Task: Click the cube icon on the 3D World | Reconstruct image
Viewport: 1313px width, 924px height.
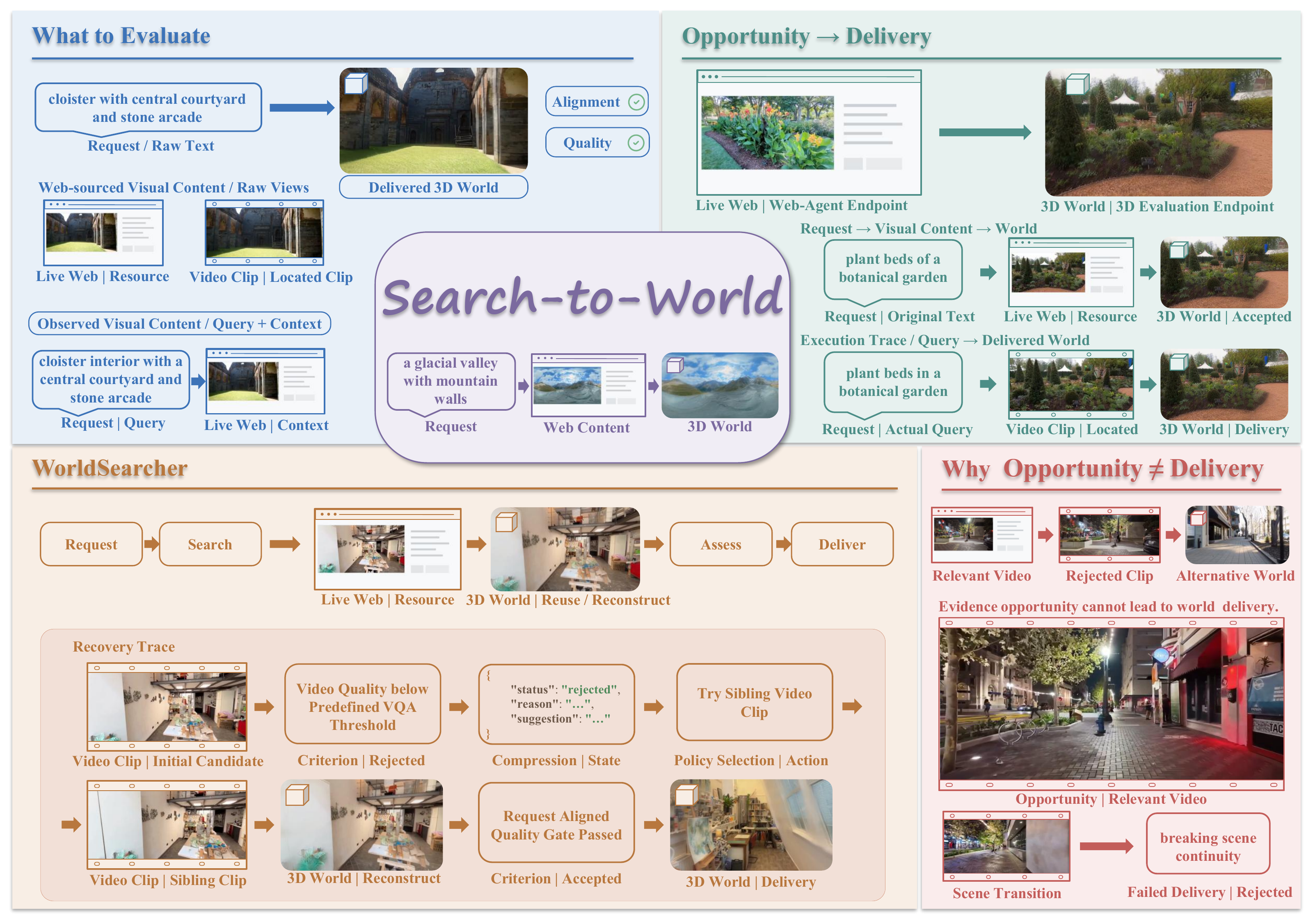Action: pyautogui.click(x=297, y=795)
